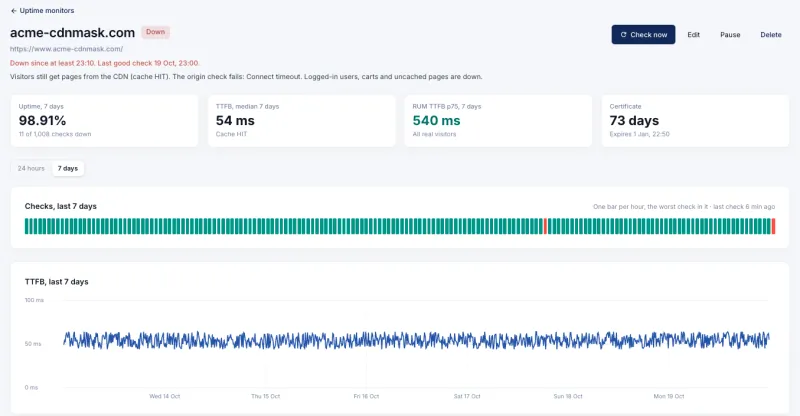Click the refresh icon inside Check now
Viewport: 800px width, 416px height.
point(623,35)
